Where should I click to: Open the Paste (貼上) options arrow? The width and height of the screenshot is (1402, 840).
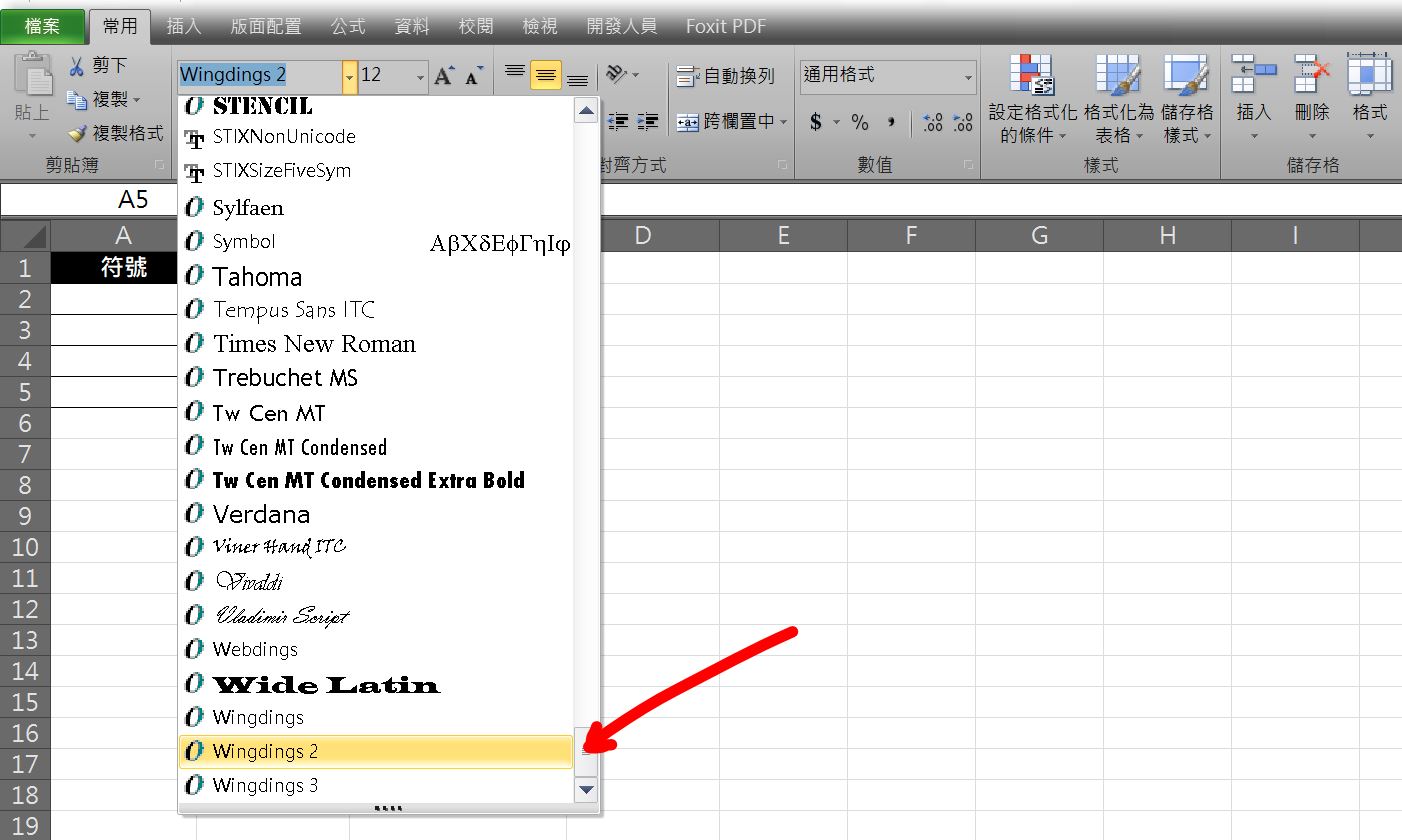click(x=33, y=136)
